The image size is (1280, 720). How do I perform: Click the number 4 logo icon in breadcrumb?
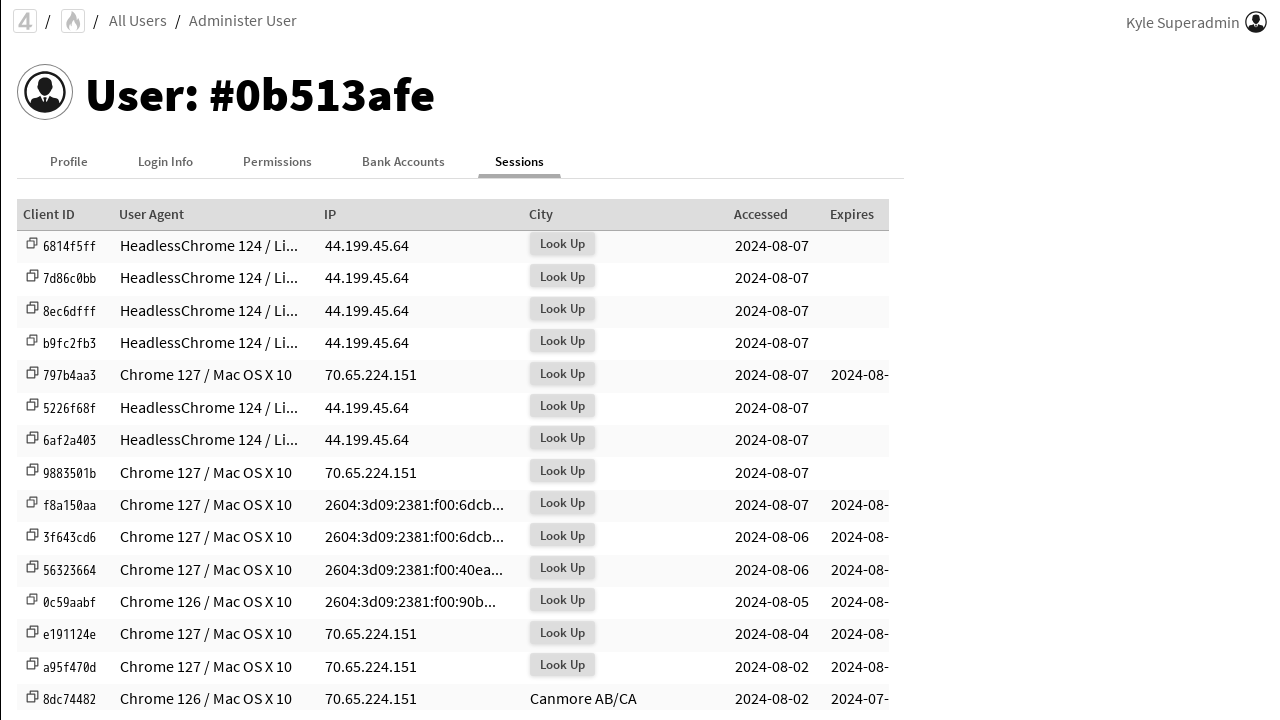25,21
